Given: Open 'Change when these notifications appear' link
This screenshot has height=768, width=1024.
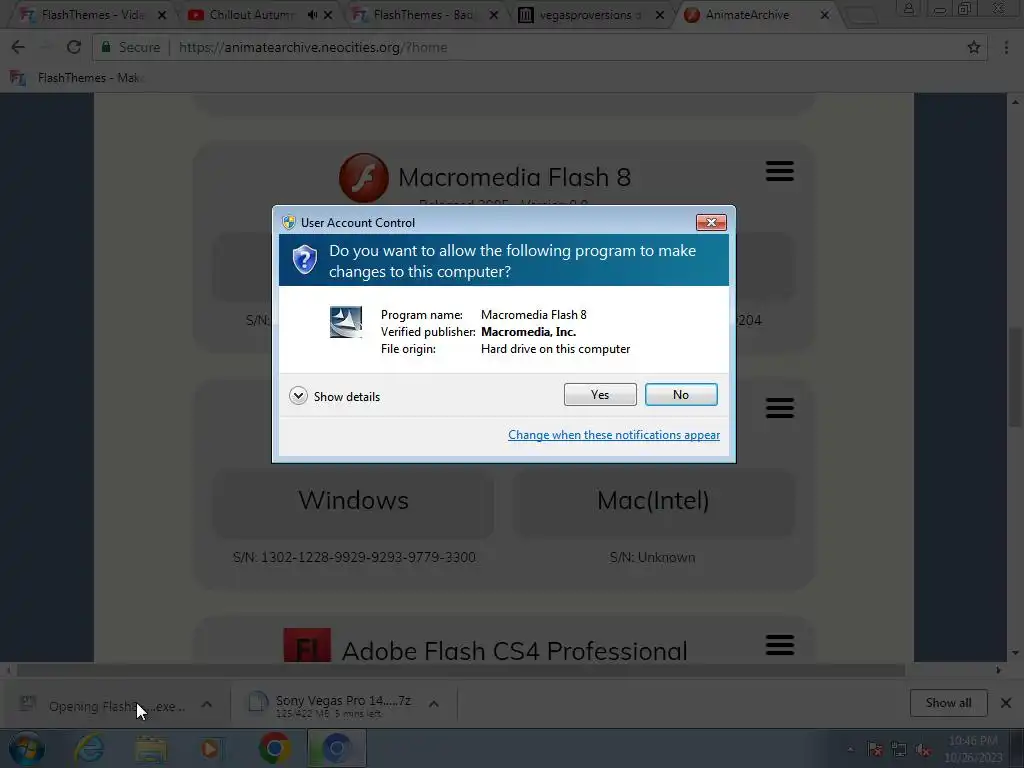Looking at the screenshot, I should pos(614,435).
